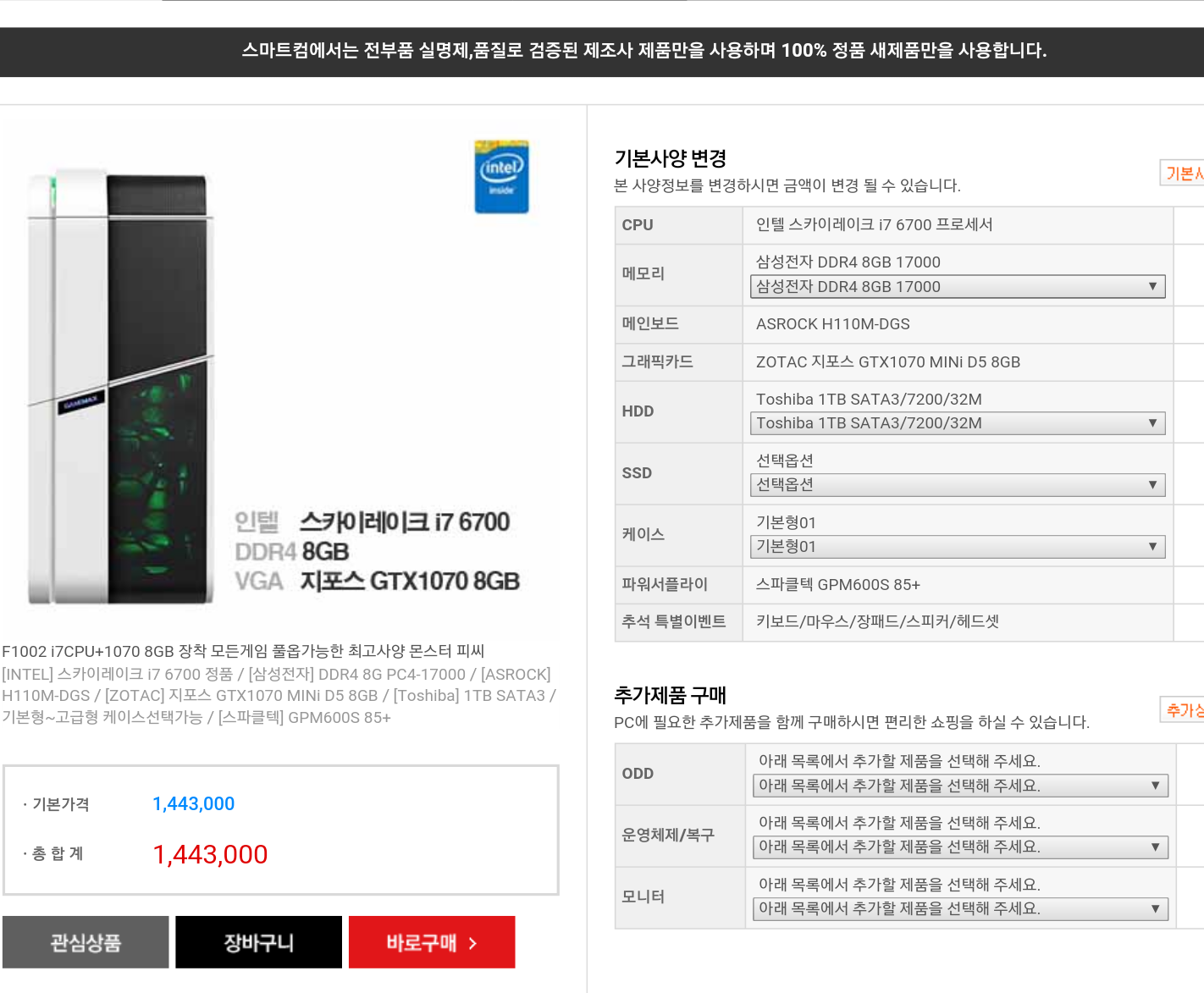Viewport: 1204px width, 993px height.
Task: Click the arrow icon on 바로구매 button
Action: coord(472,943)
